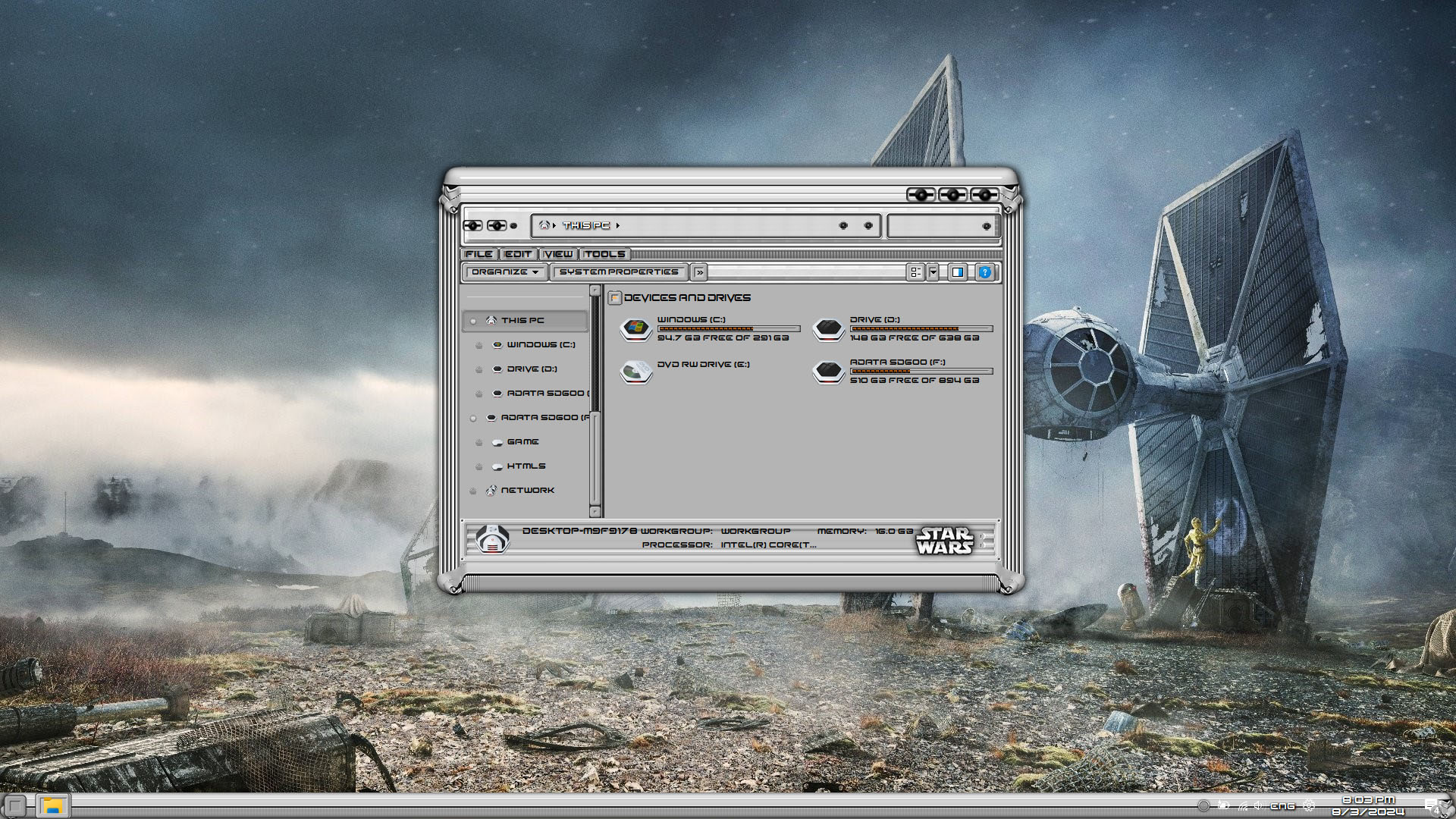Show more toolbar commands chevron
Screen dimensions: 1456x819
click(699, 272)
